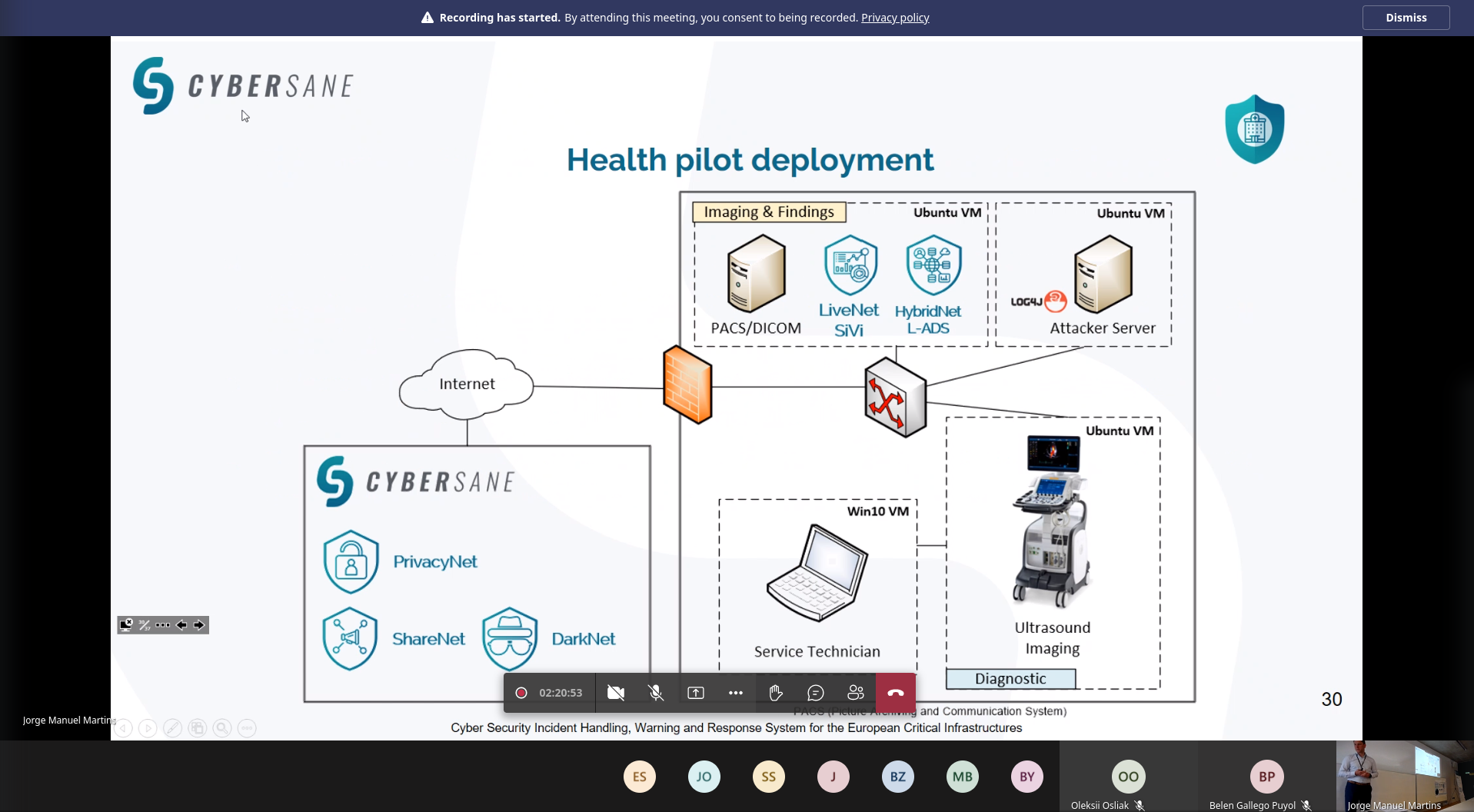Click faded next slide circle button
Screen dimensions: 1474x812
click(x=148, y=727)
